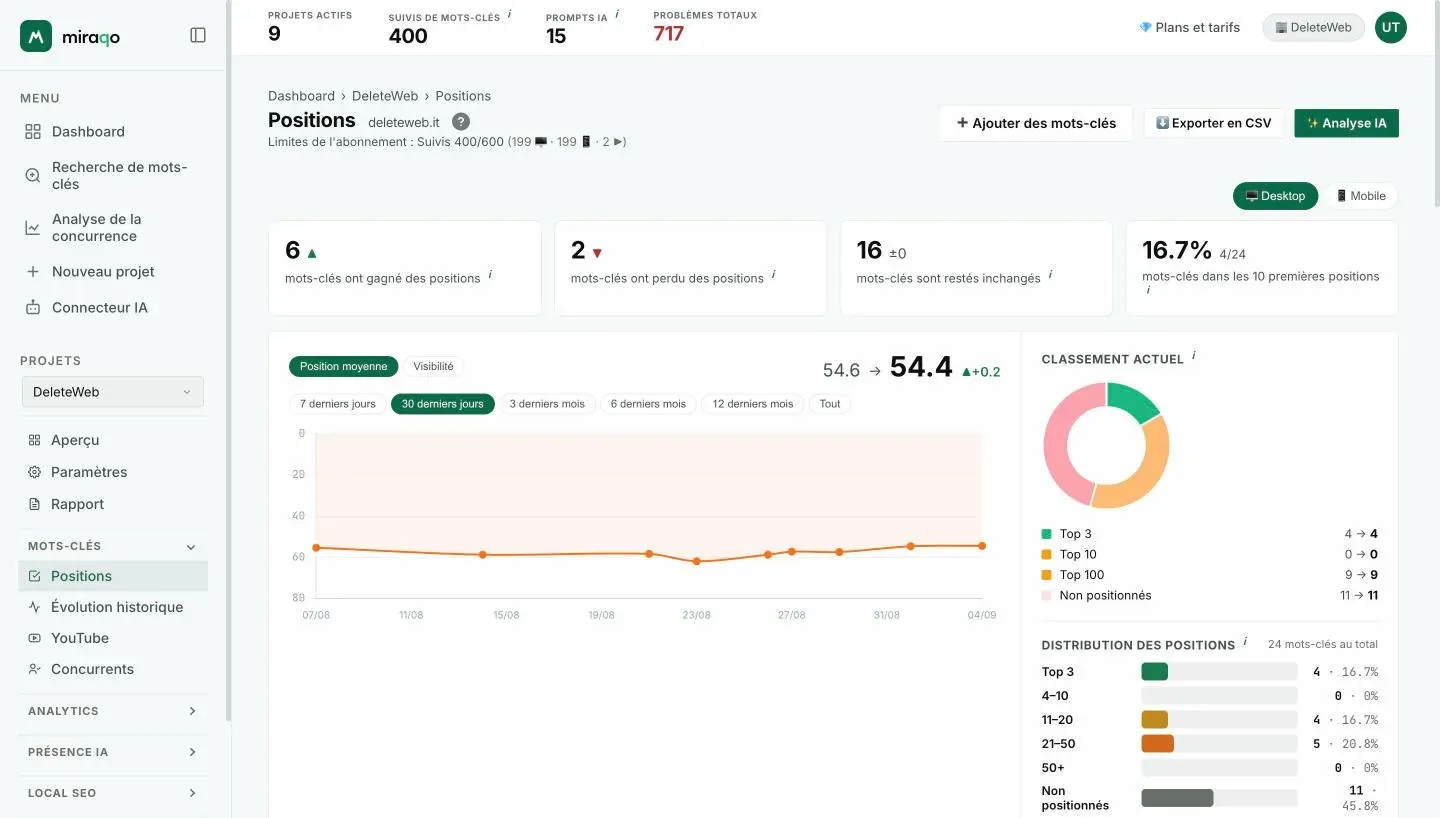The width and height of the screenshot is (1440, 818).
Task: Click Ajouter des mots-clés button
Action: click(x=1036, y=123)
